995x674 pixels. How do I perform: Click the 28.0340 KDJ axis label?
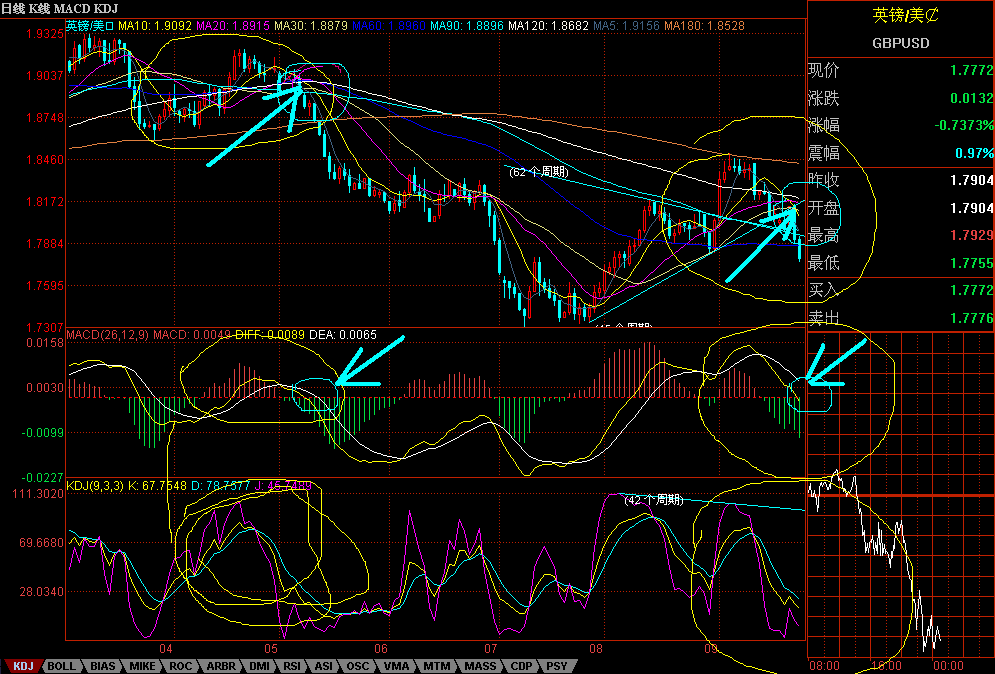click(41, 592)
